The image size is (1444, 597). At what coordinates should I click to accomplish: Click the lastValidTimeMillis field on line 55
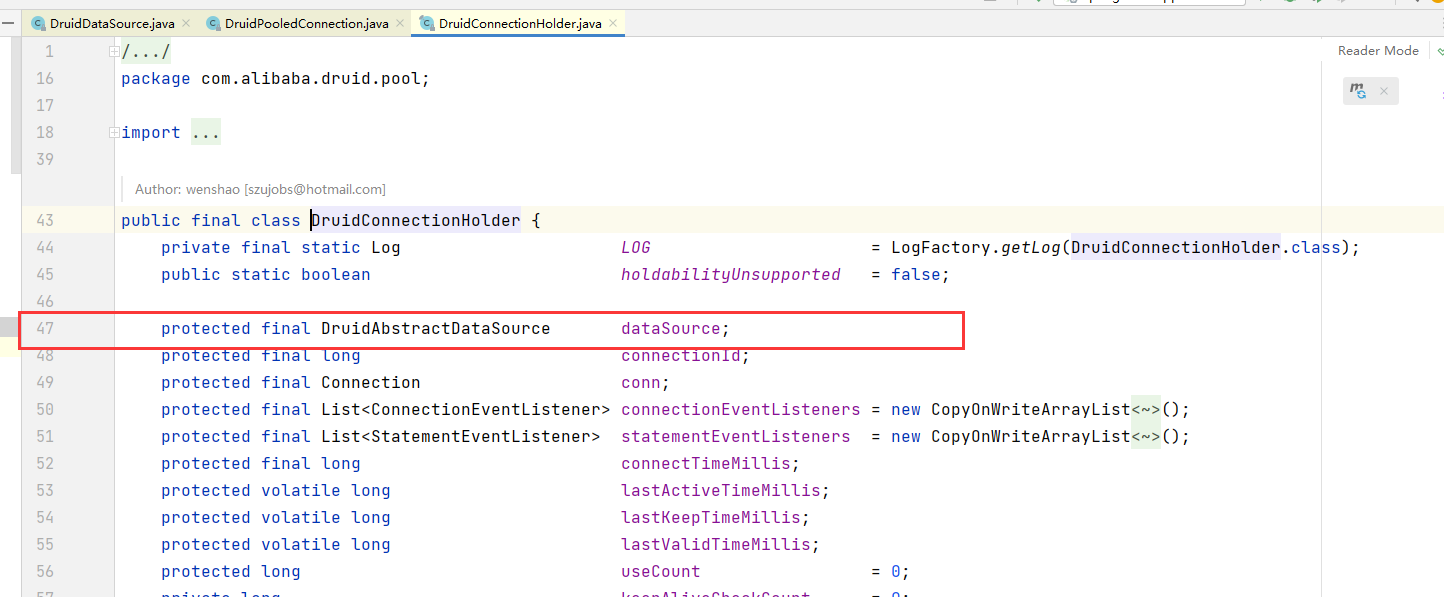716,545
